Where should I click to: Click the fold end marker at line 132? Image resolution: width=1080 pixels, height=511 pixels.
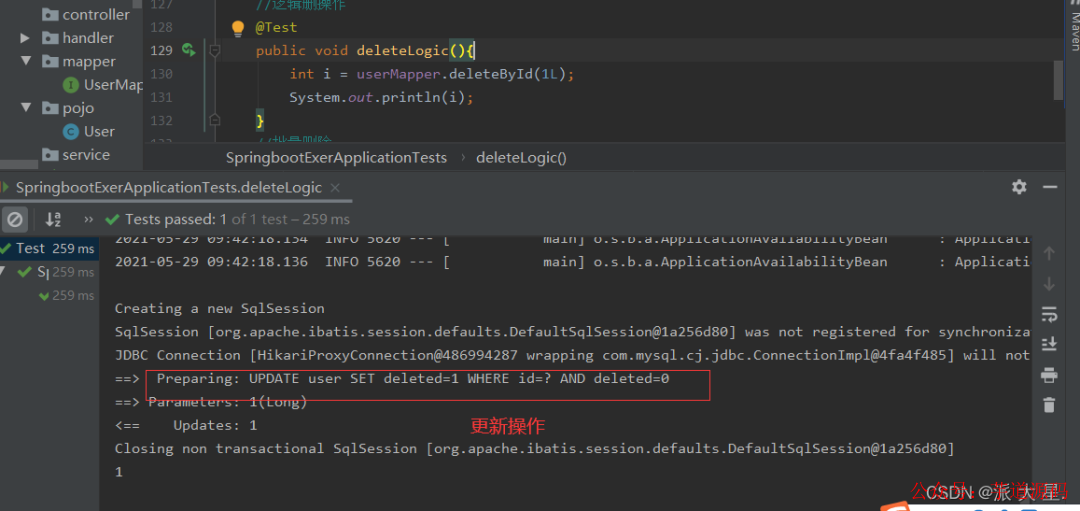tap(214, 120)
